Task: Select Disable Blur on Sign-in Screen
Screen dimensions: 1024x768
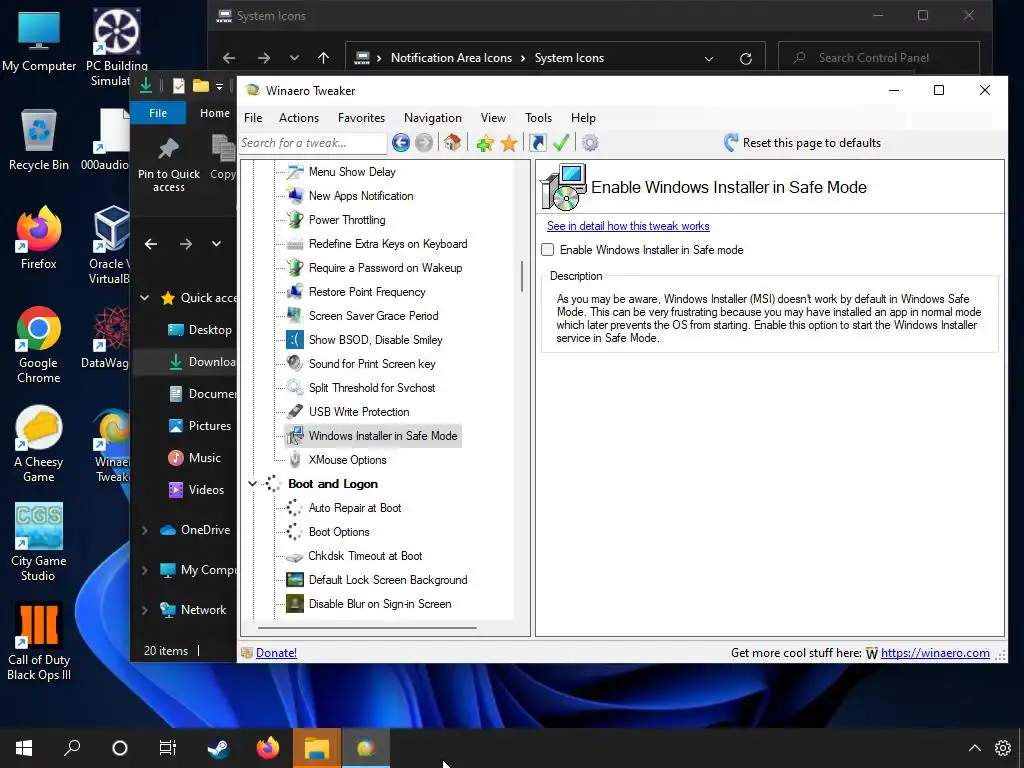Action: tap(380, 604)
